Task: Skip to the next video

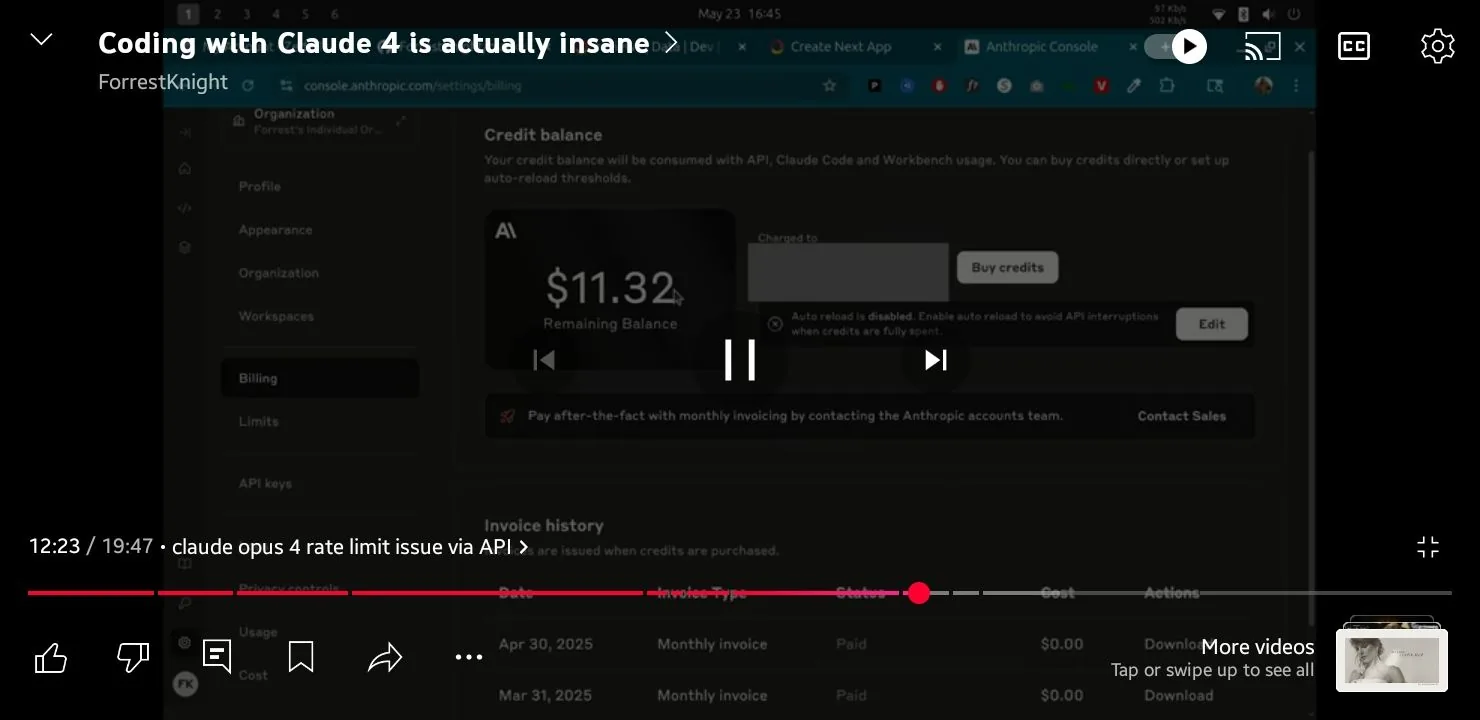Action: (933, 360)
